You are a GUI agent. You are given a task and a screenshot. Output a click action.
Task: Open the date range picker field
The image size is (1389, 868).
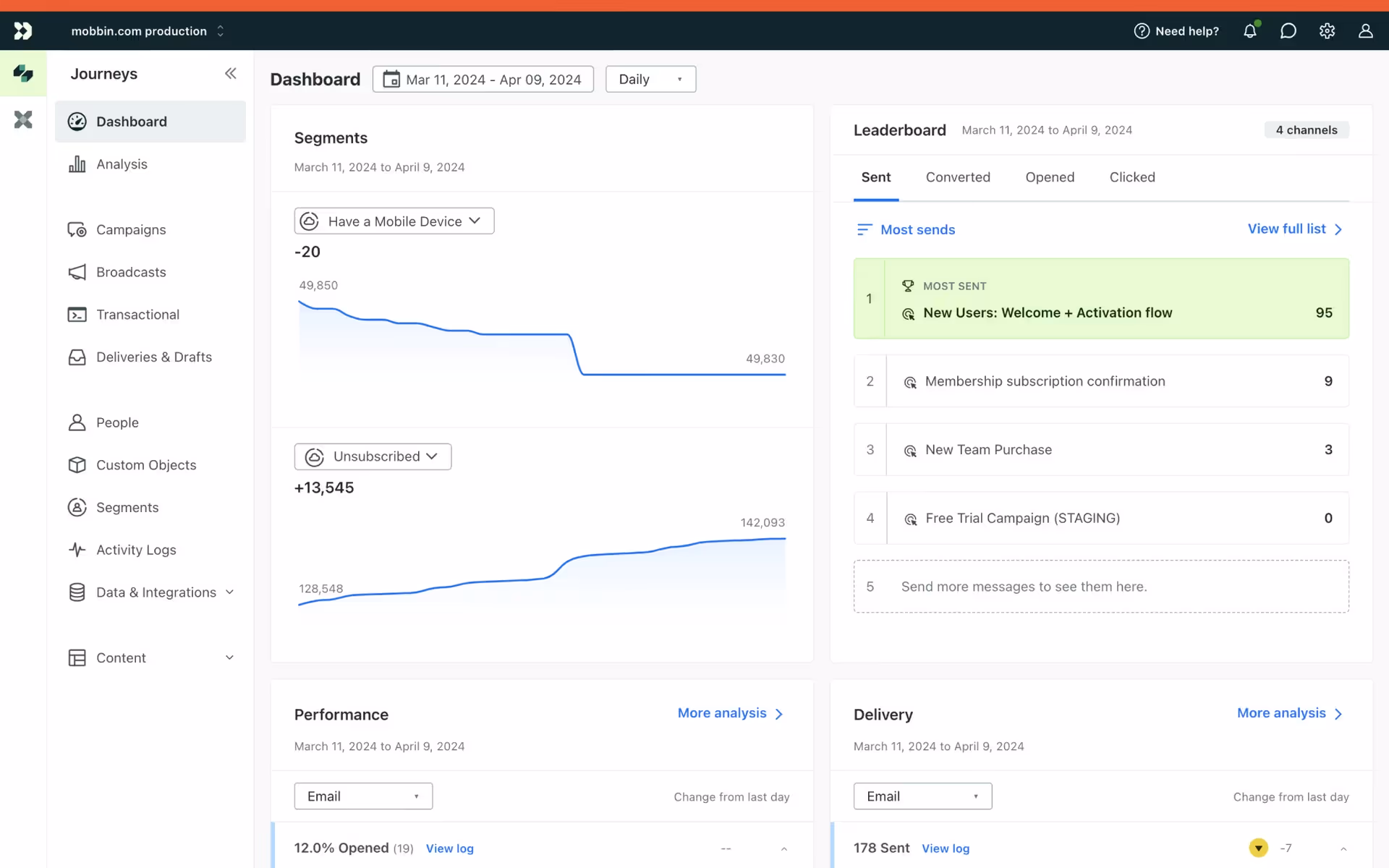point(483,80)
